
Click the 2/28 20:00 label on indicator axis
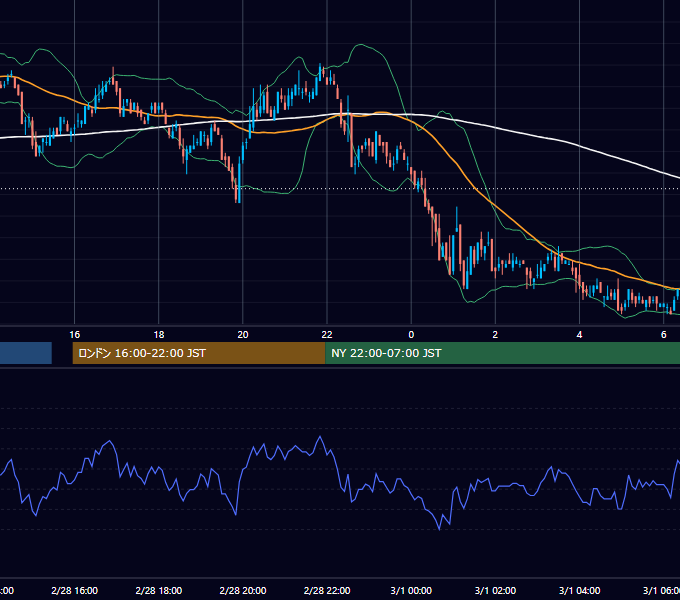(243, 590)
